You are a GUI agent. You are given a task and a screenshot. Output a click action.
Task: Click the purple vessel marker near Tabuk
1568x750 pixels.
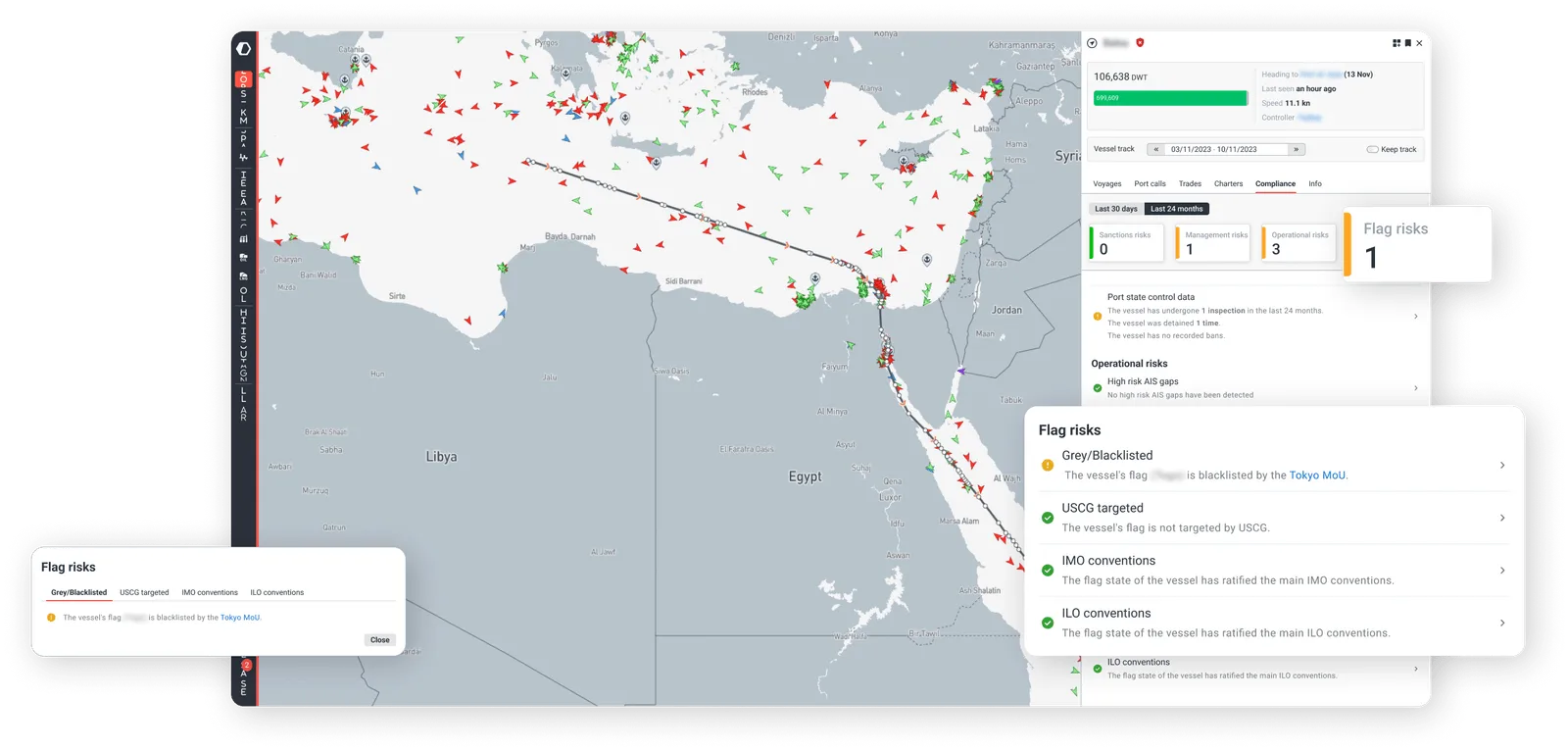[961, 371]
